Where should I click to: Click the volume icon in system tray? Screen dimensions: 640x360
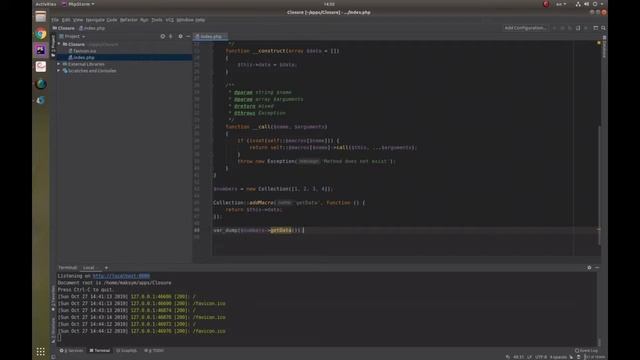pyautogui.click(x=587, y=4)
